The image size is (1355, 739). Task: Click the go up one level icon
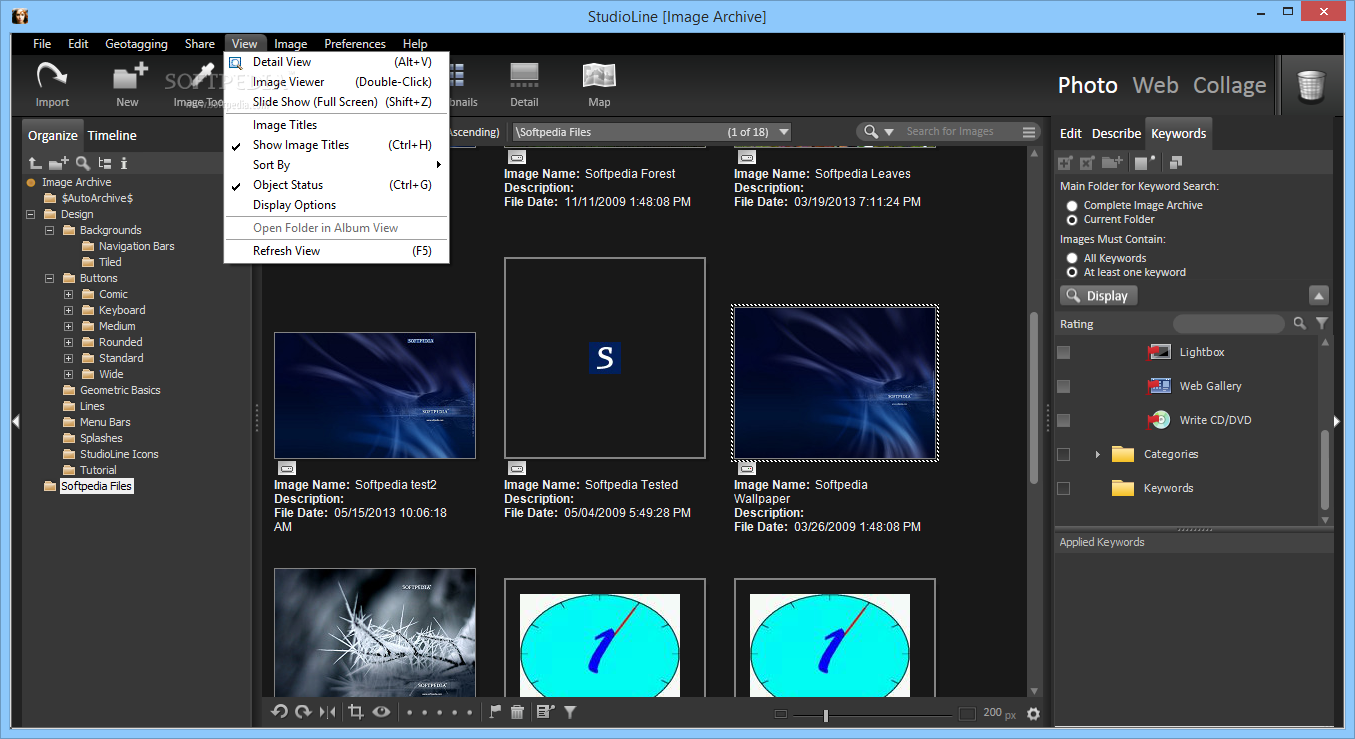point(34,163)
